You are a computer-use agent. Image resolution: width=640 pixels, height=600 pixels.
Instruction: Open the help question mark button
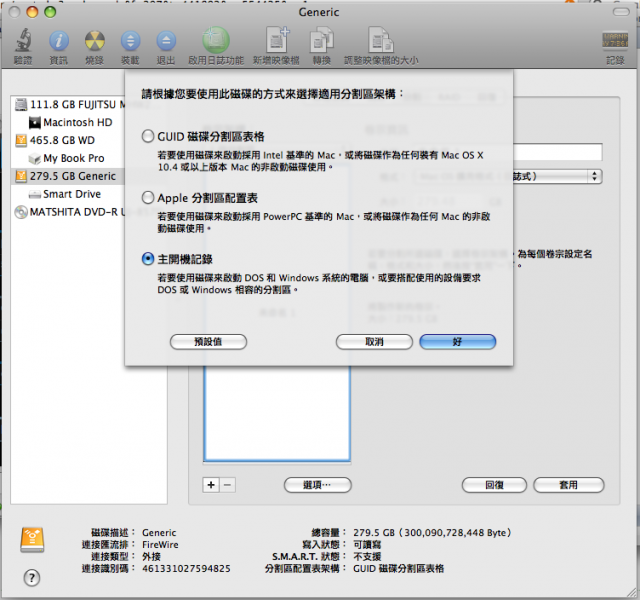tap(32, 578)
